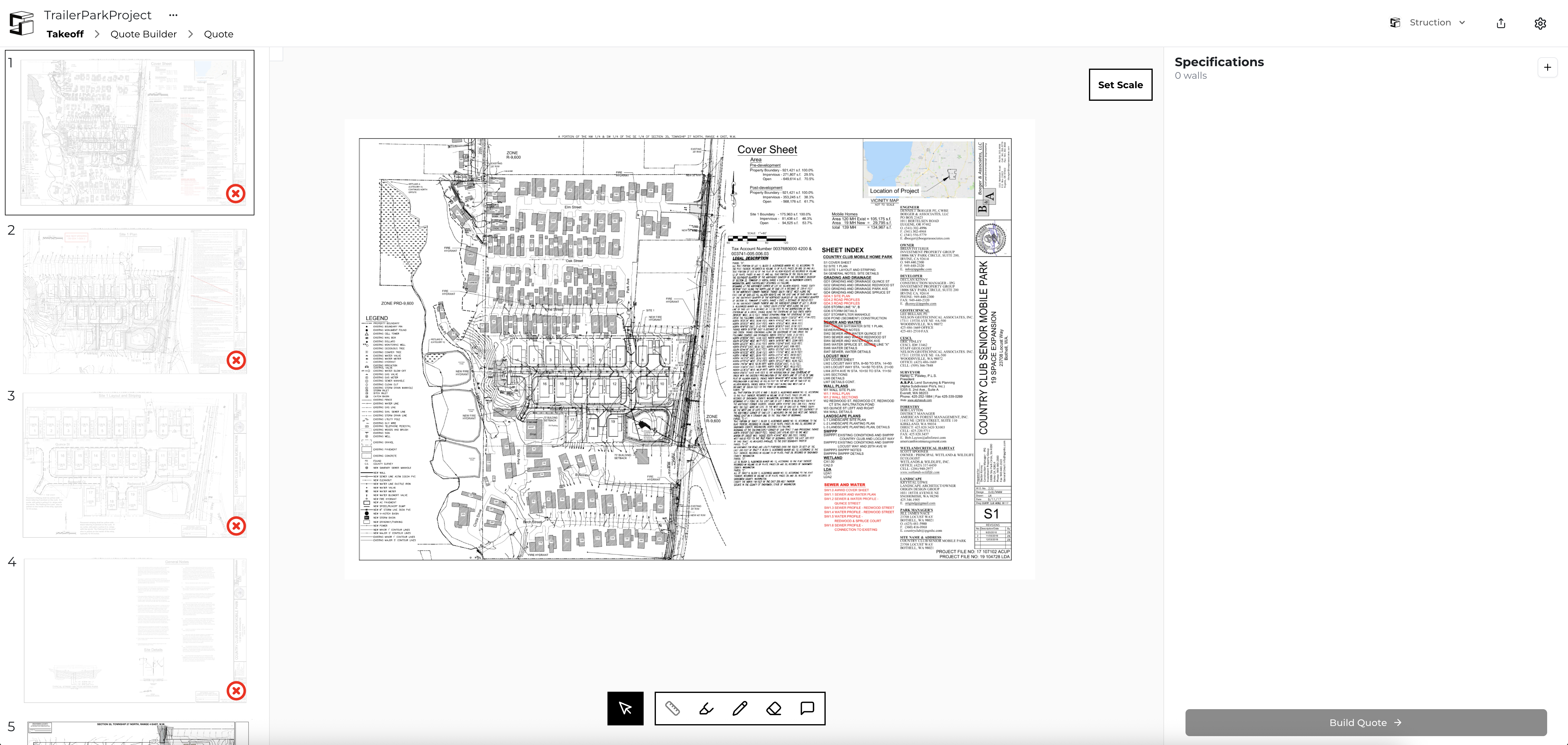1568x745 pixels.
Task: Open more options next to TrailerParkProject
Action: tap(173, 15)
